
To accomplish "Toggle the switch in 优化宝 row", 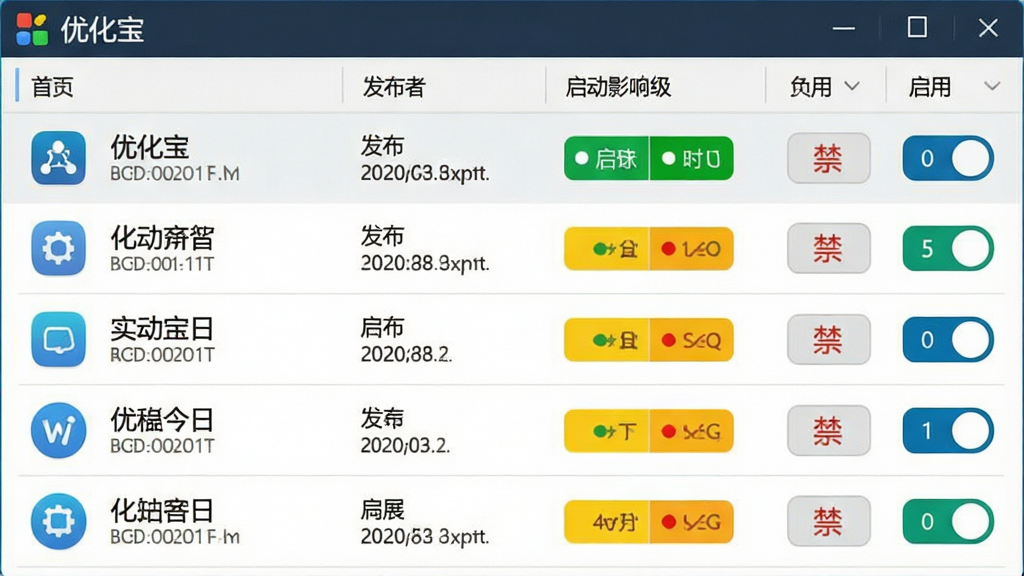I will (x=948, y=158).
